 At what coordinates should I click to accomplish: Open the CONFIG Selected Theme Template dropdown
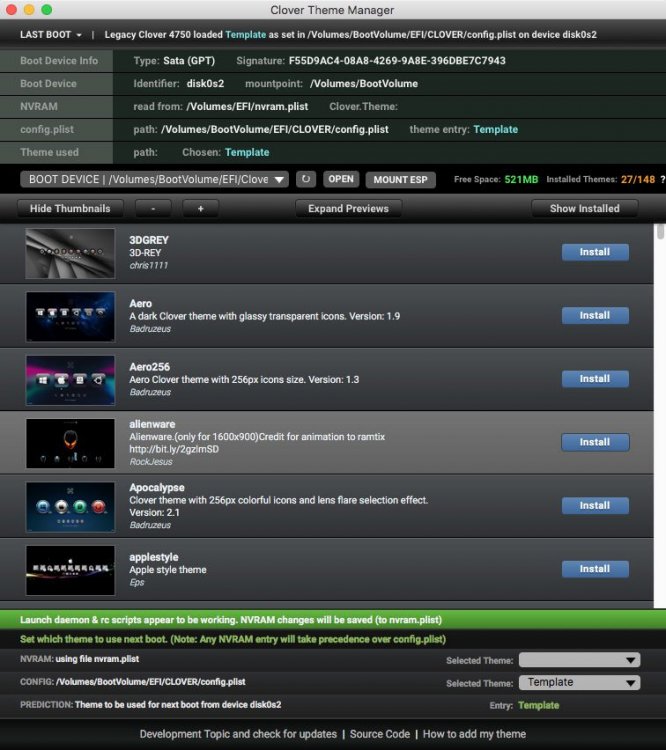tap(579, 683)
